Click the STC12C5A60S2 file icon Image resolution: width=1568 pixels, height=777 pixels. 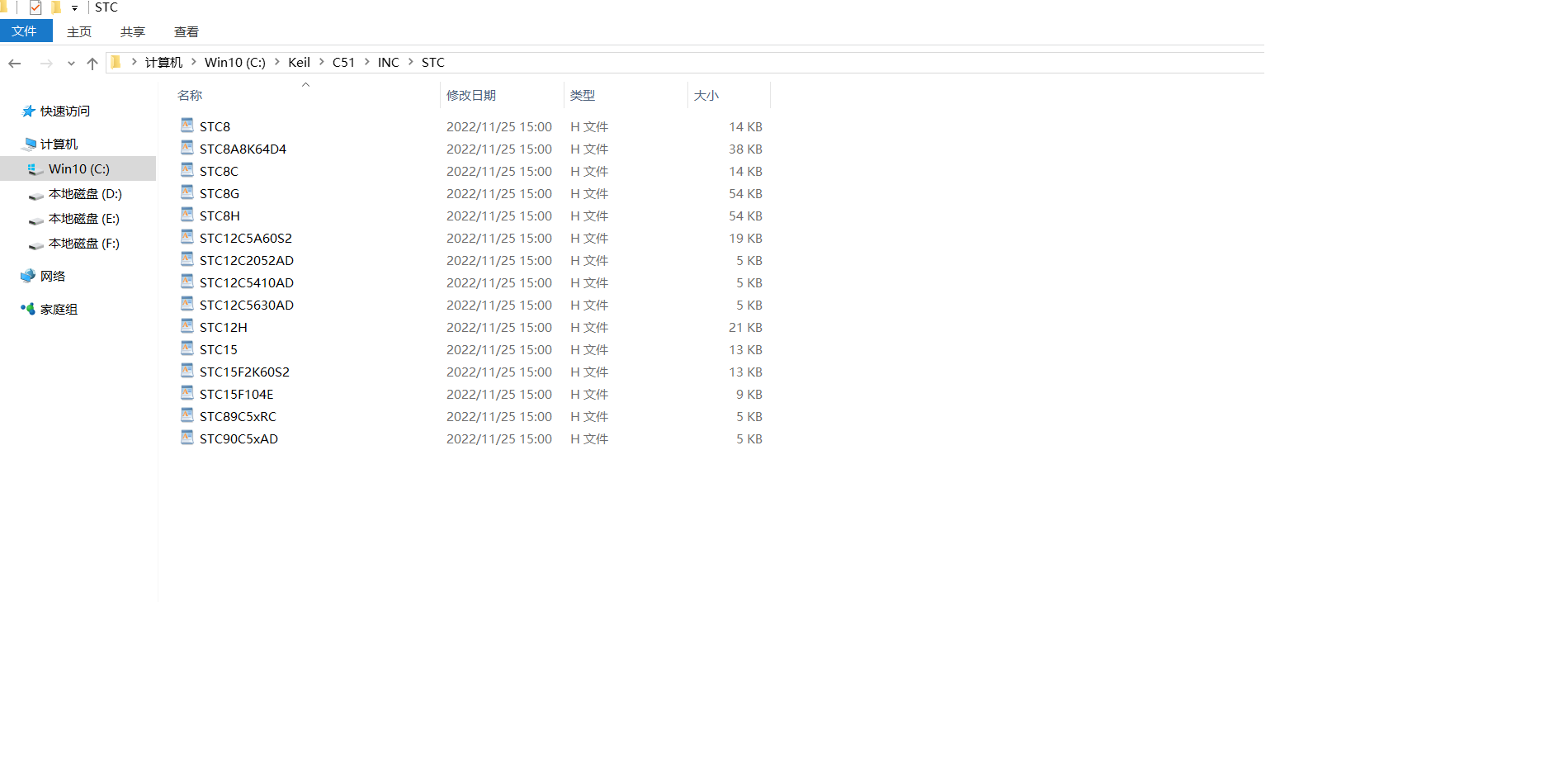pyautogui.click(x=187, y=237)
